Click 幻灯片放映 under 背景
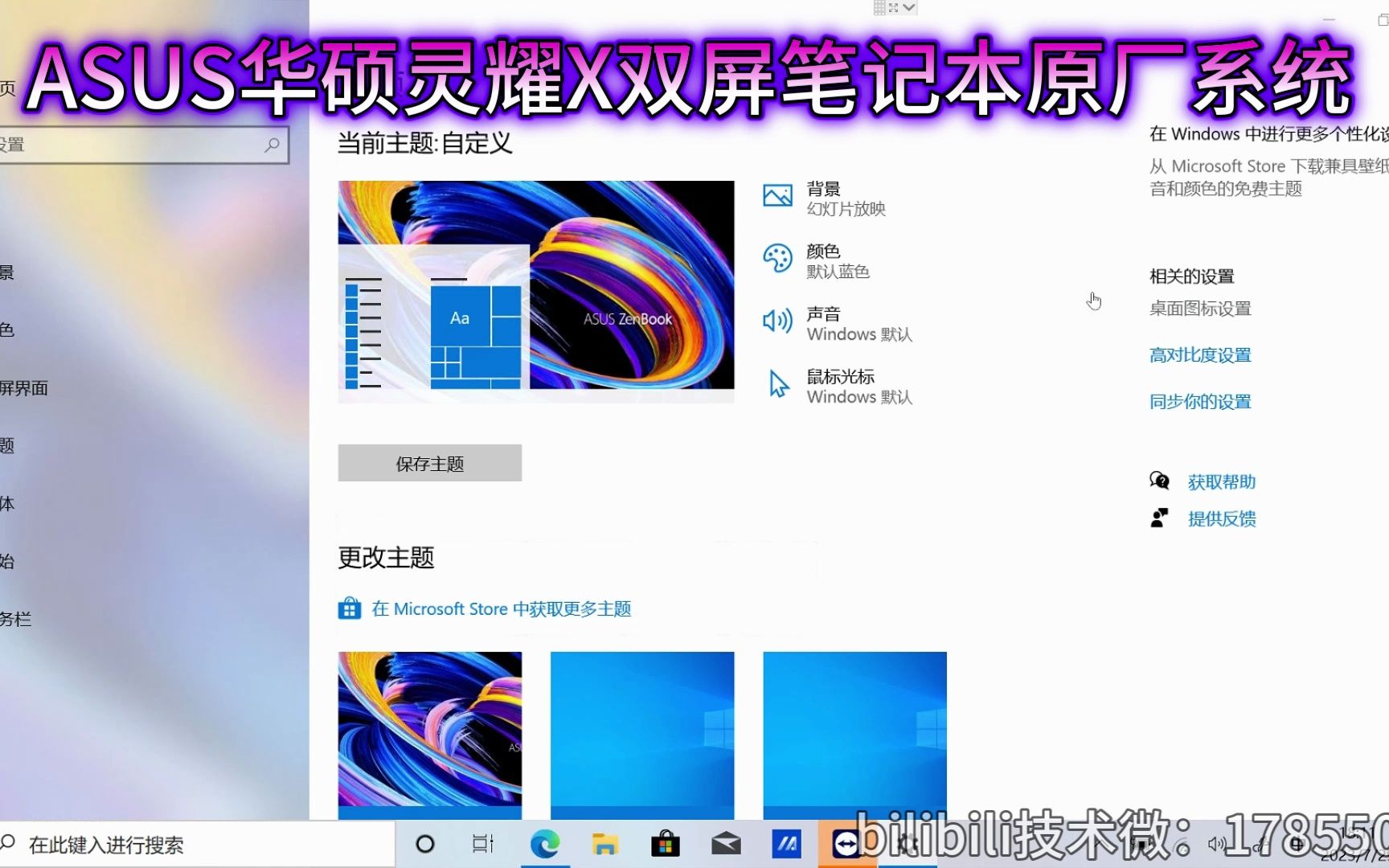This screenshot has width=1389, height=868. pyautogui.click(x=846, y=209)
